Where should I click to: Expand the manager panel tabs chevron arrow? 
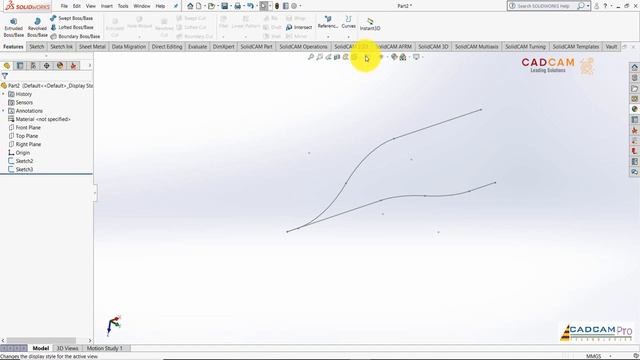[x=89, y=66]
